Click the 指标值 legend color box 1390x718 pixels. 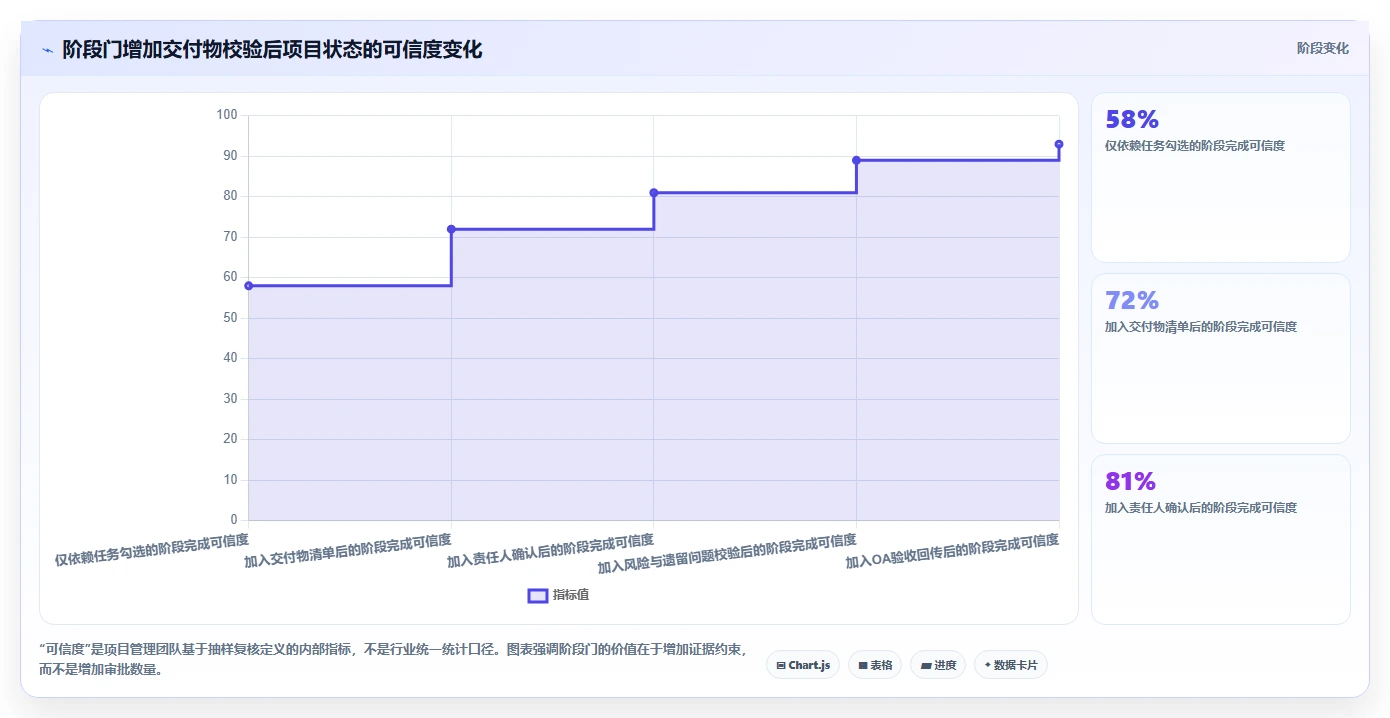(x=538, y=596)
